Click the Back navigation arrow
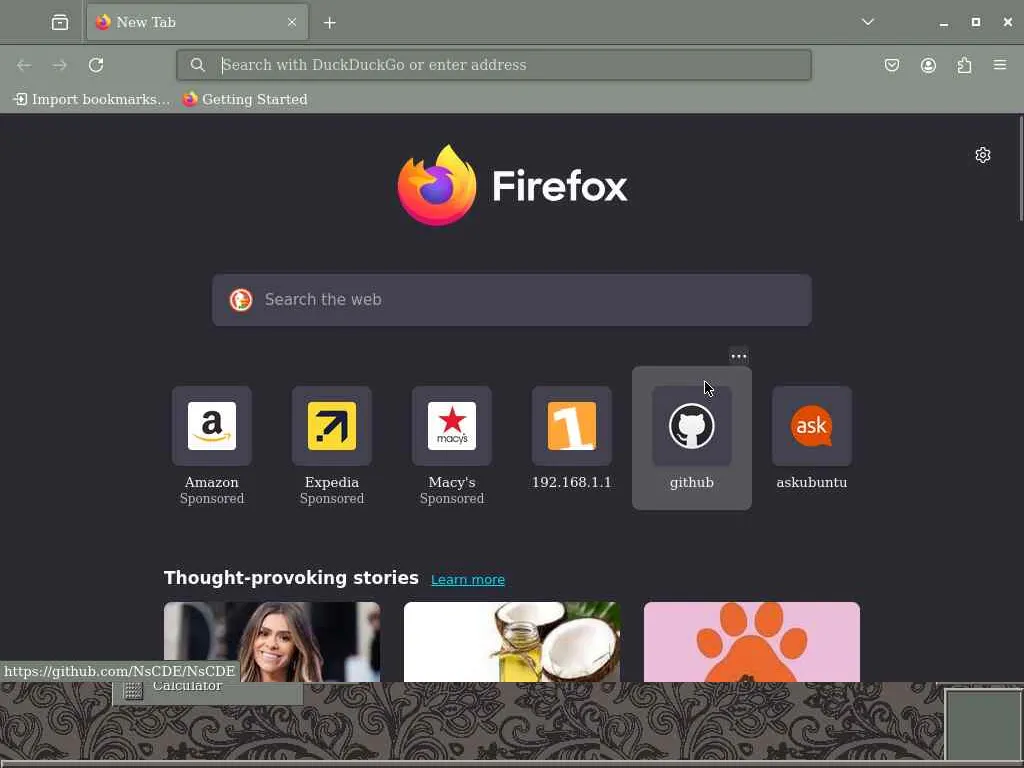This screenshot has width=1024, height=768. pos(24,65)
